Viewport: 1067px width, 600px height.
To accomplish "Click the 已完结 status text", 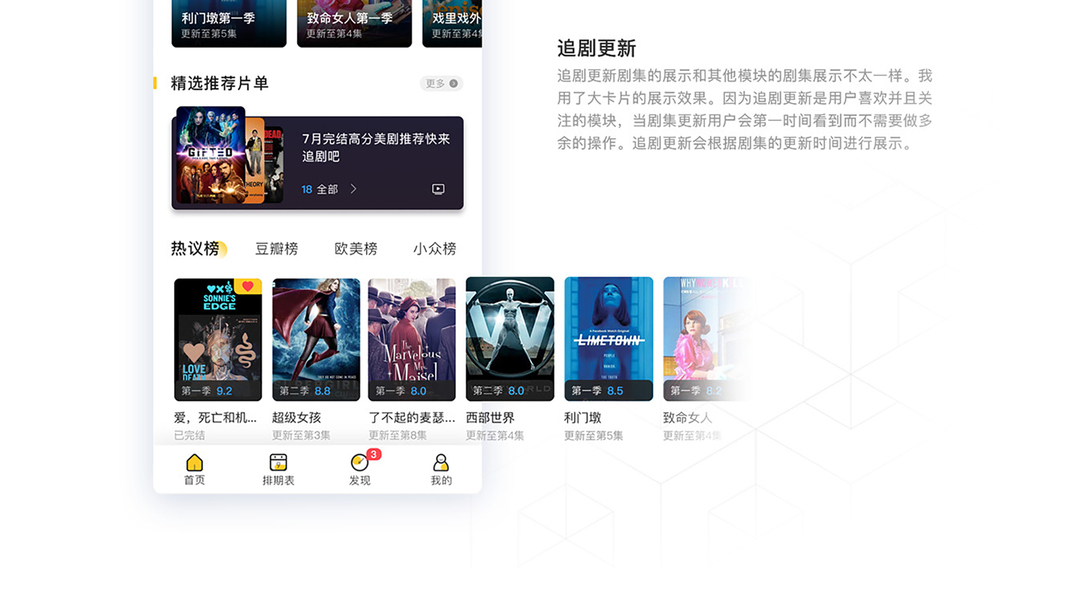I will pyautogui.click(x=189, y=435).
